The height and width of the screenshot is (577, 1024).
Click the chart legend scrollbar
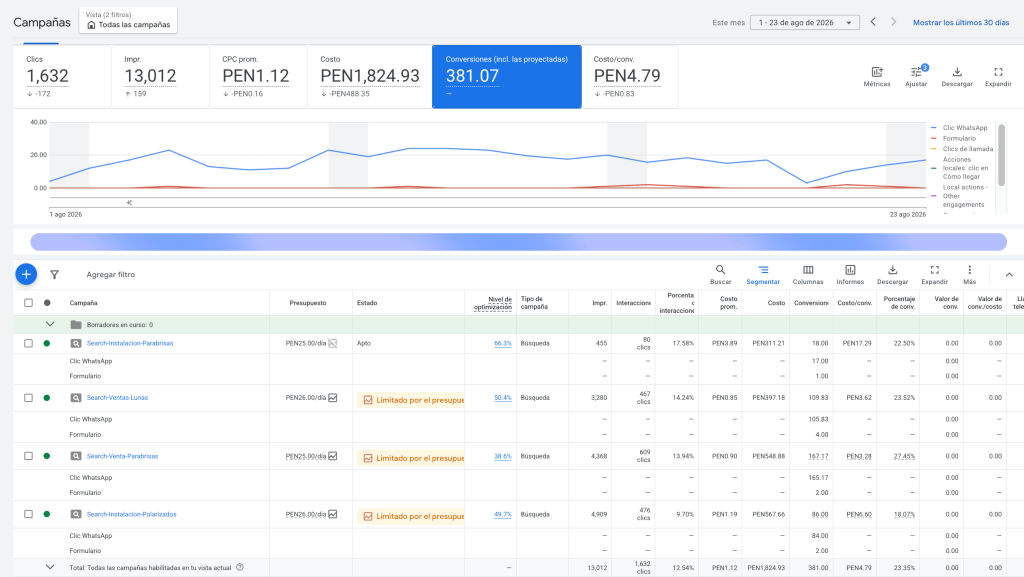1000,154
